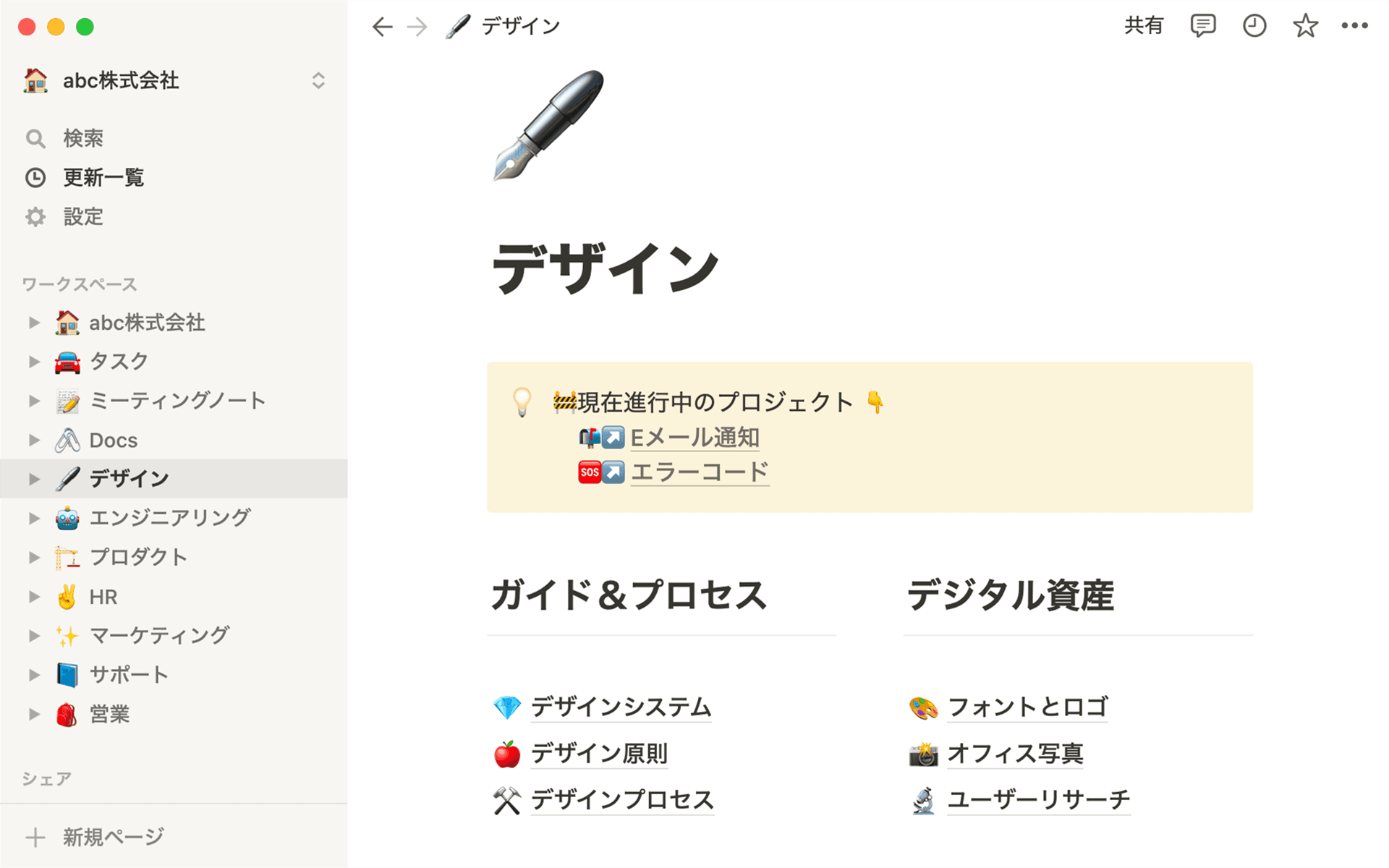Expand the サポート page tree
Screen dimensions: 1389x868
coord(33,674)
